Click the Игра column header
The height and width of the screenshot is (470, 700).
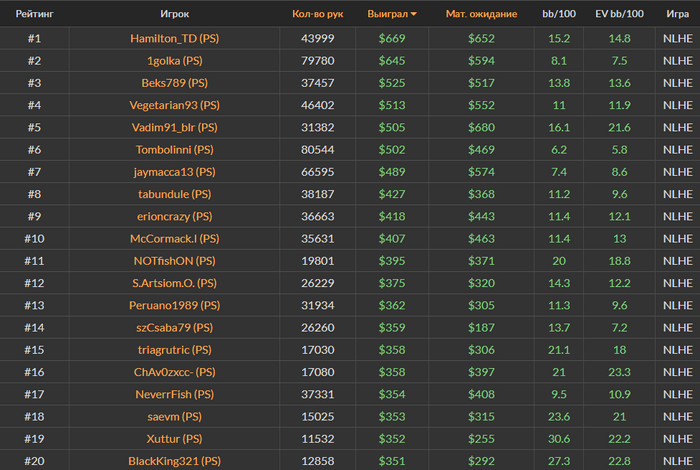tap(678, 14)
